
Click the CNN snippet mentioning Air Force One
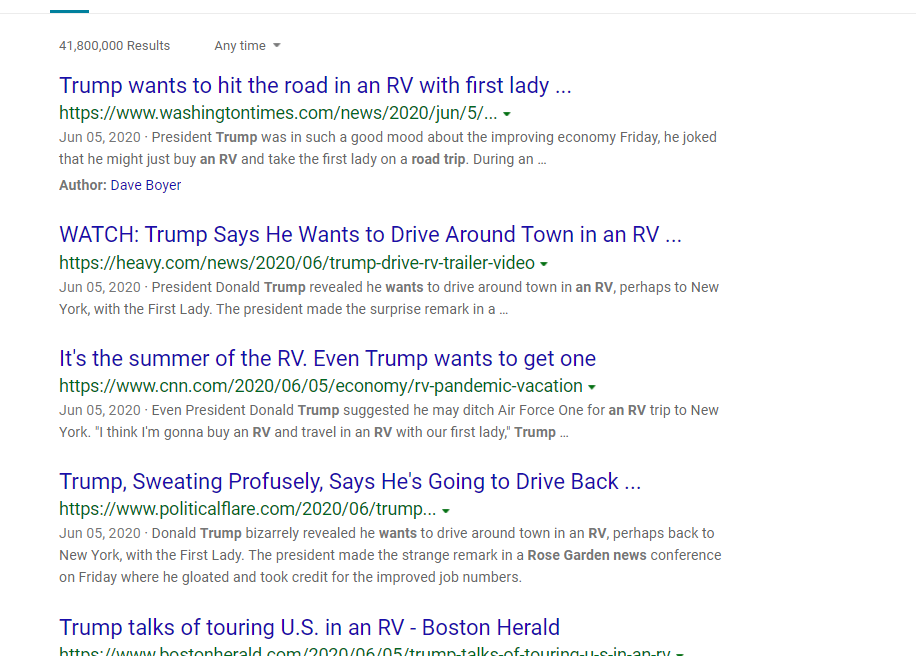pyautogui.click(x=389, y=421)
